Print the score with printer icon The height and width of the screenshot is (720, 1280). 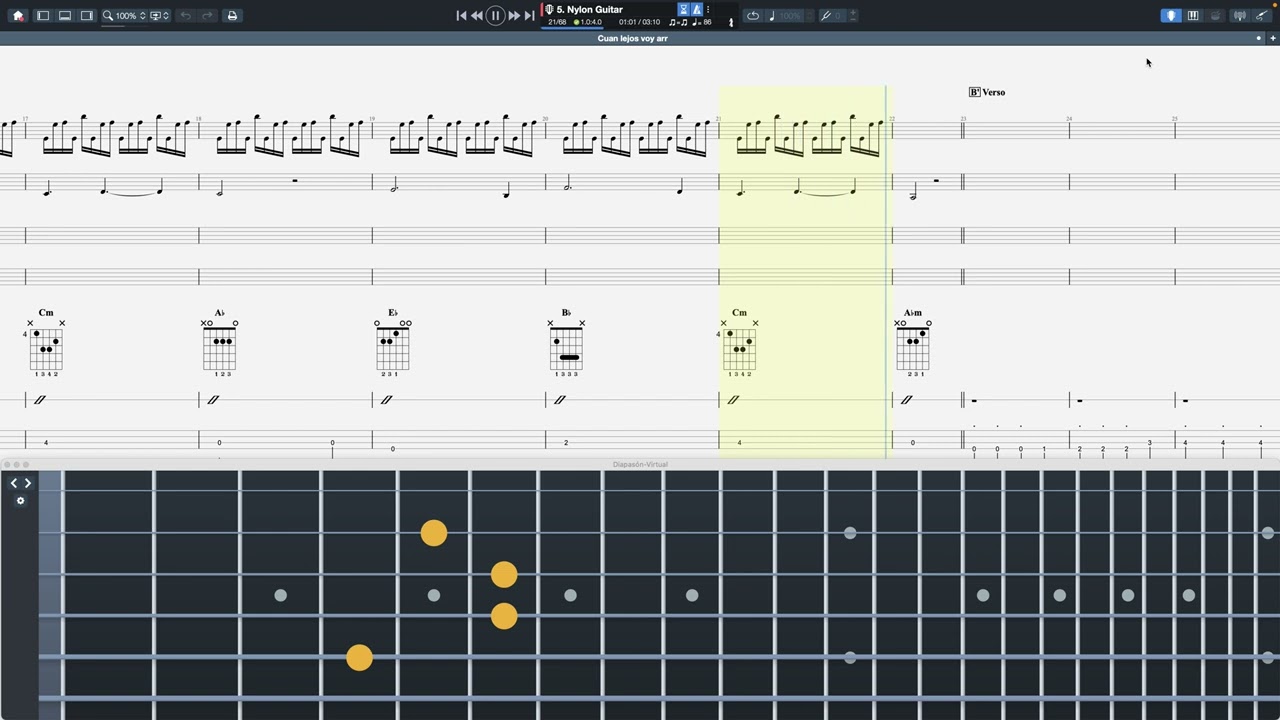click(x=232, y=16)
